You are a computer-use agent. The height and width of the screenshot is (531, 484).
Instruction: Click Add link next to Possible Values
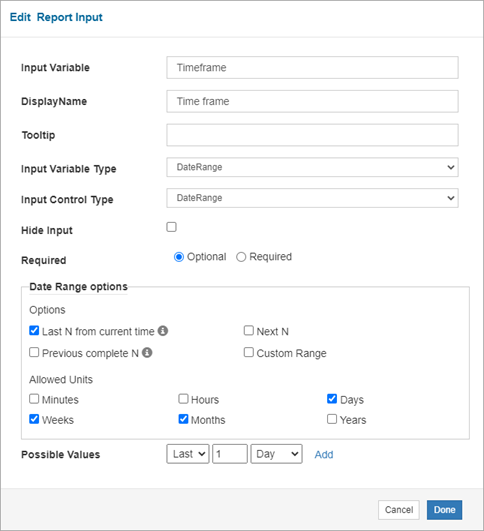point(324,454)
